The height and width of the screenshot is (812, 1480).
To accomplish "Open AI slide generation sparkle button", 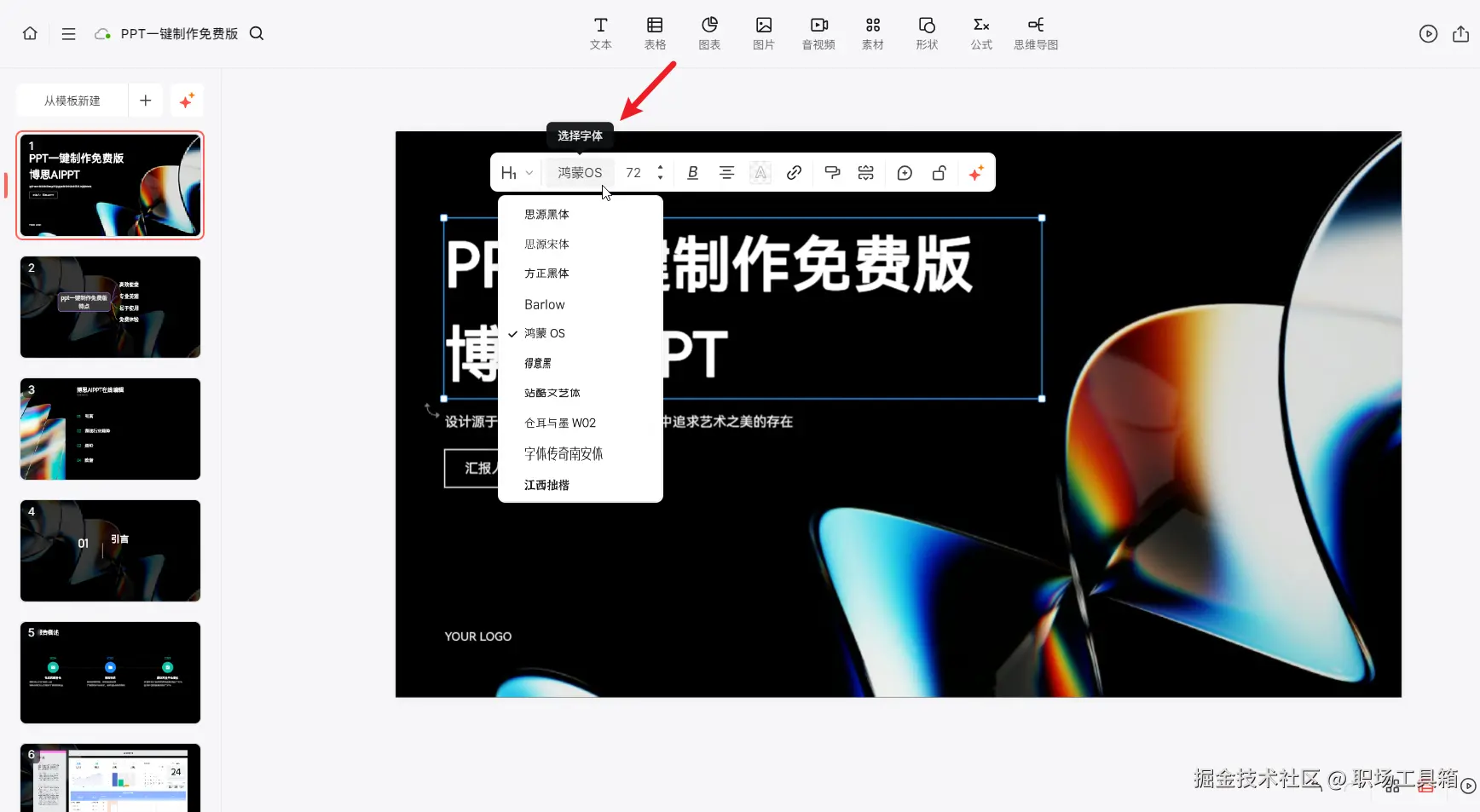I will pyautogui.click(x=187, y=101).
